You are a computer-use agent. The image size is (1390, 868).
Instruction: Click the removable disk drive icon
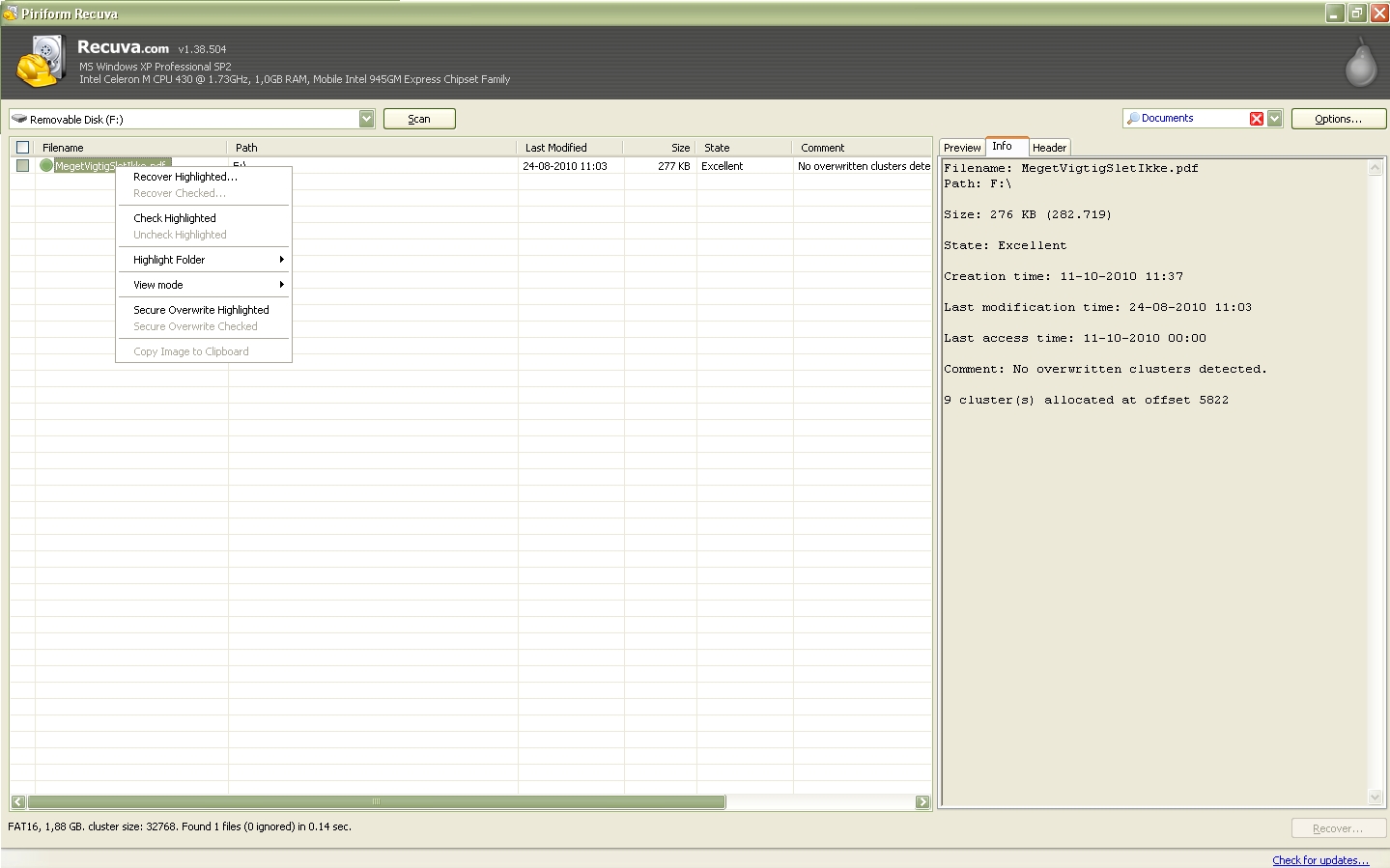click(x=19, y=119)
